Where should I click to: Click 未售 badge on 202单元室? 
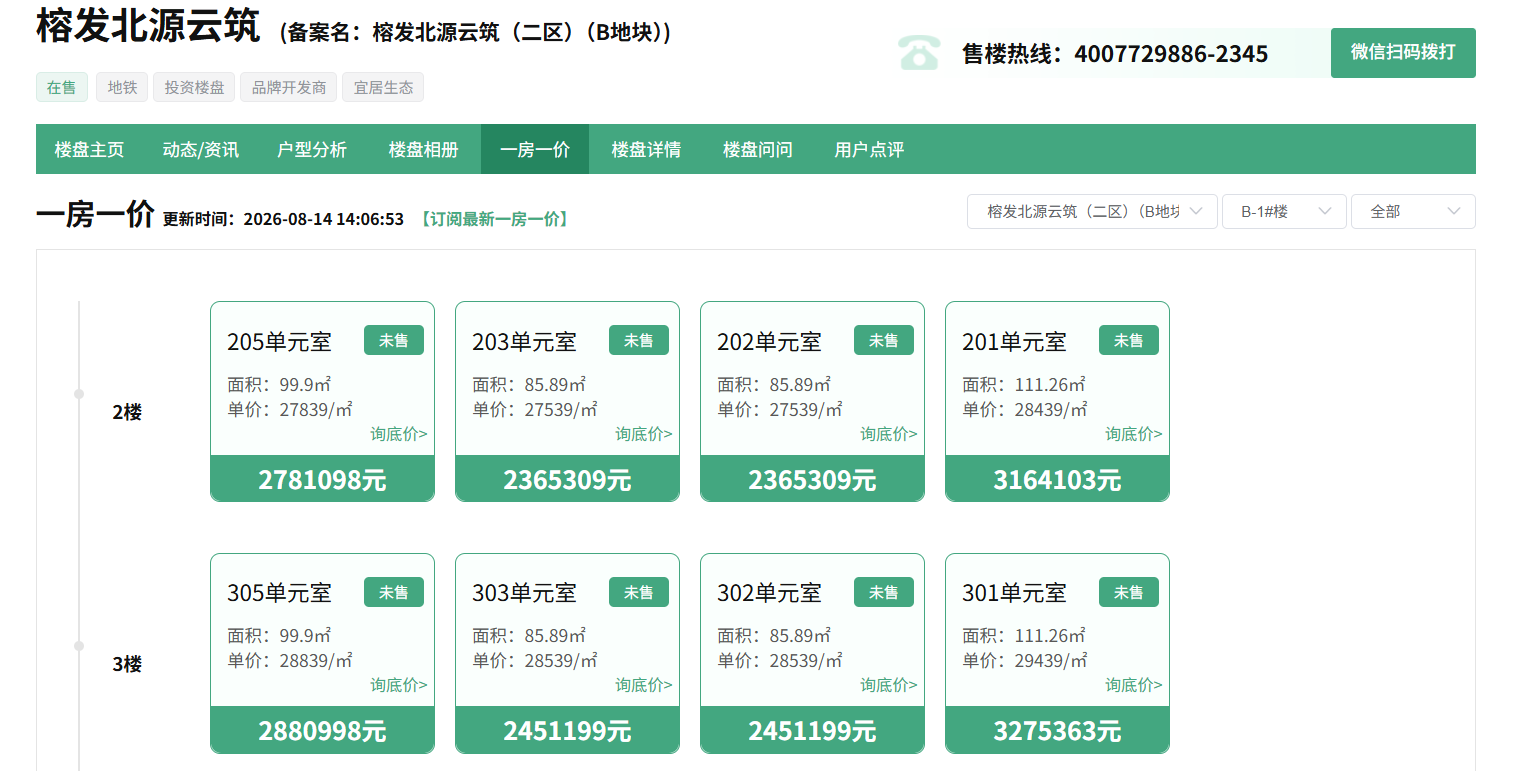pos(884,340)
